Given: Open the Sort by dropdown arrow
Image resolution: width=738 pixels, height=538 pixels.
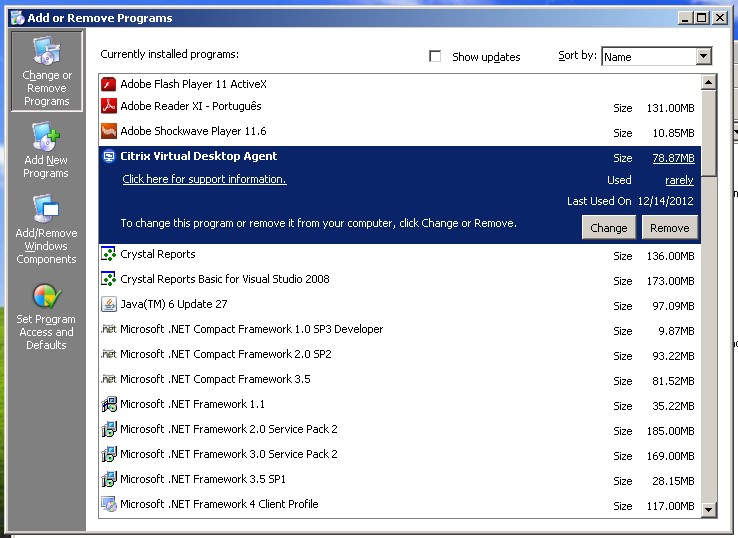Looking at the screenshot, I should click(x=703, y=57).
